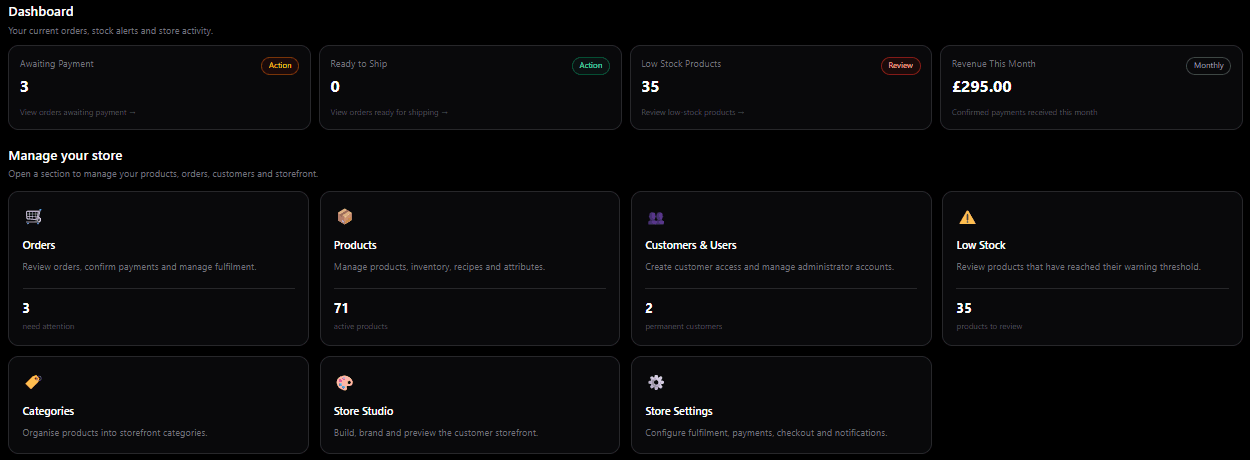Open the Orders shopping cart icon
1250x460 pixels.
(33, 216)
